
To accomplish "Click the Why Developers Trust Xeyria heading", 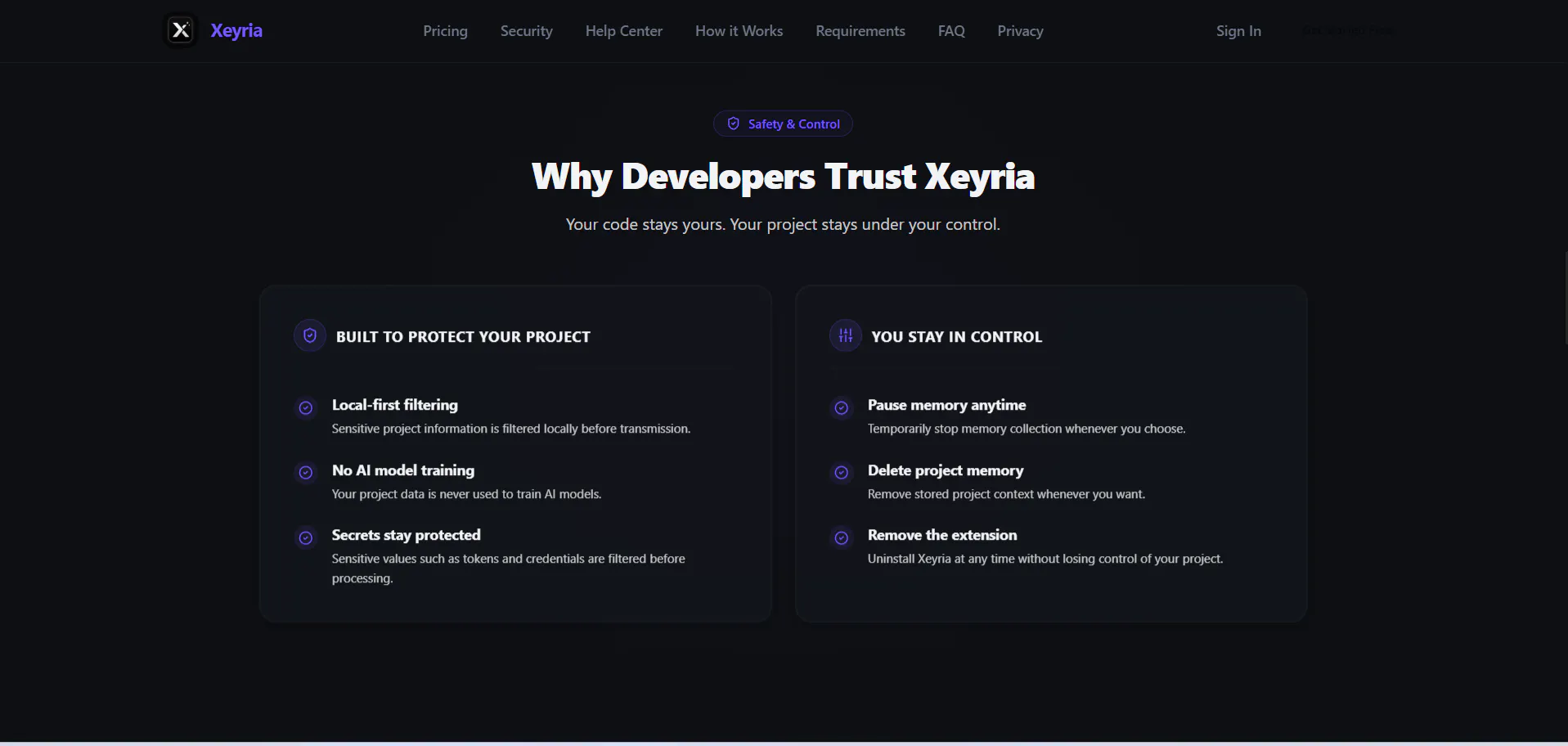I will point(783,177).
